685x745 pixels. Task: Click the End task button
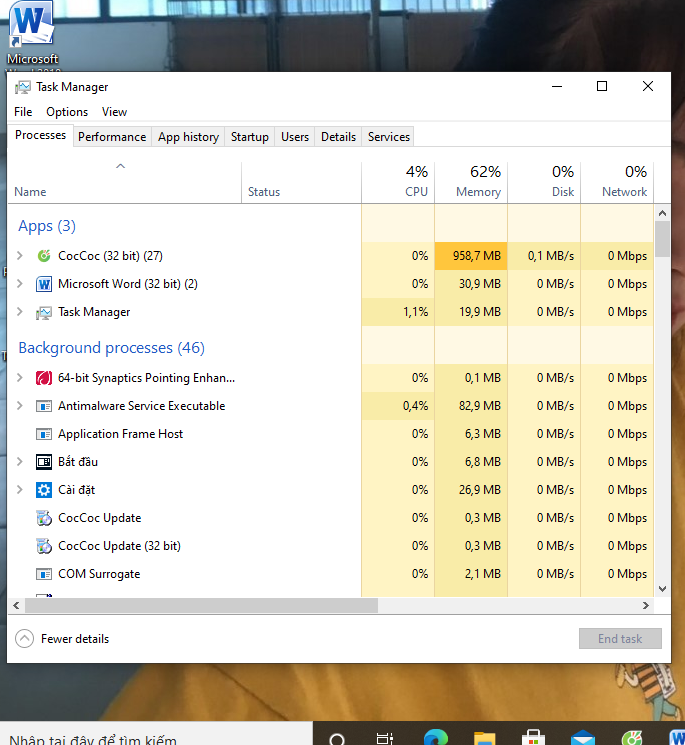(620, 639)
